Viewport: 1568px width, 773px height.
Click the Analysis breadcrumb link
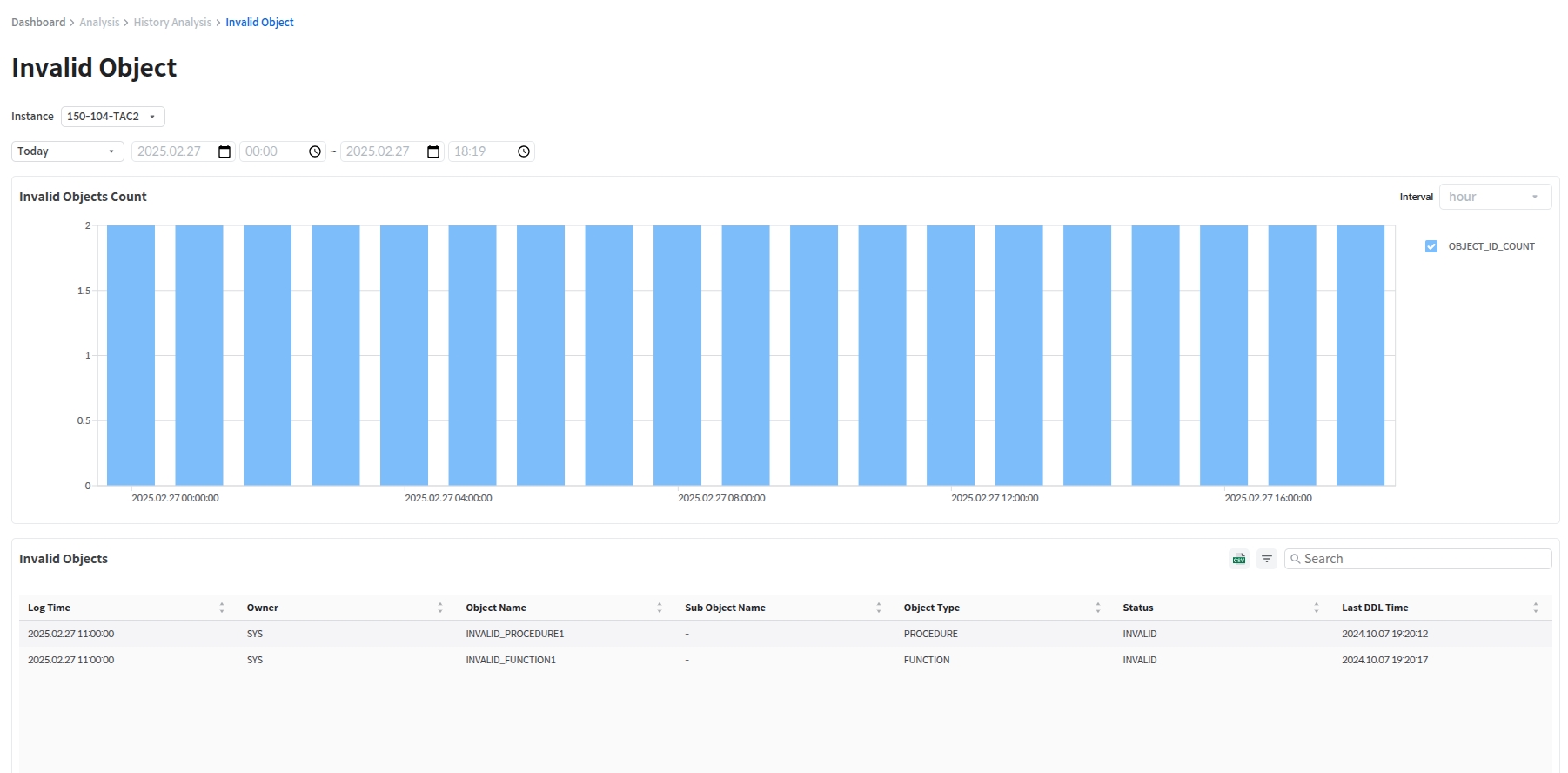99,23
